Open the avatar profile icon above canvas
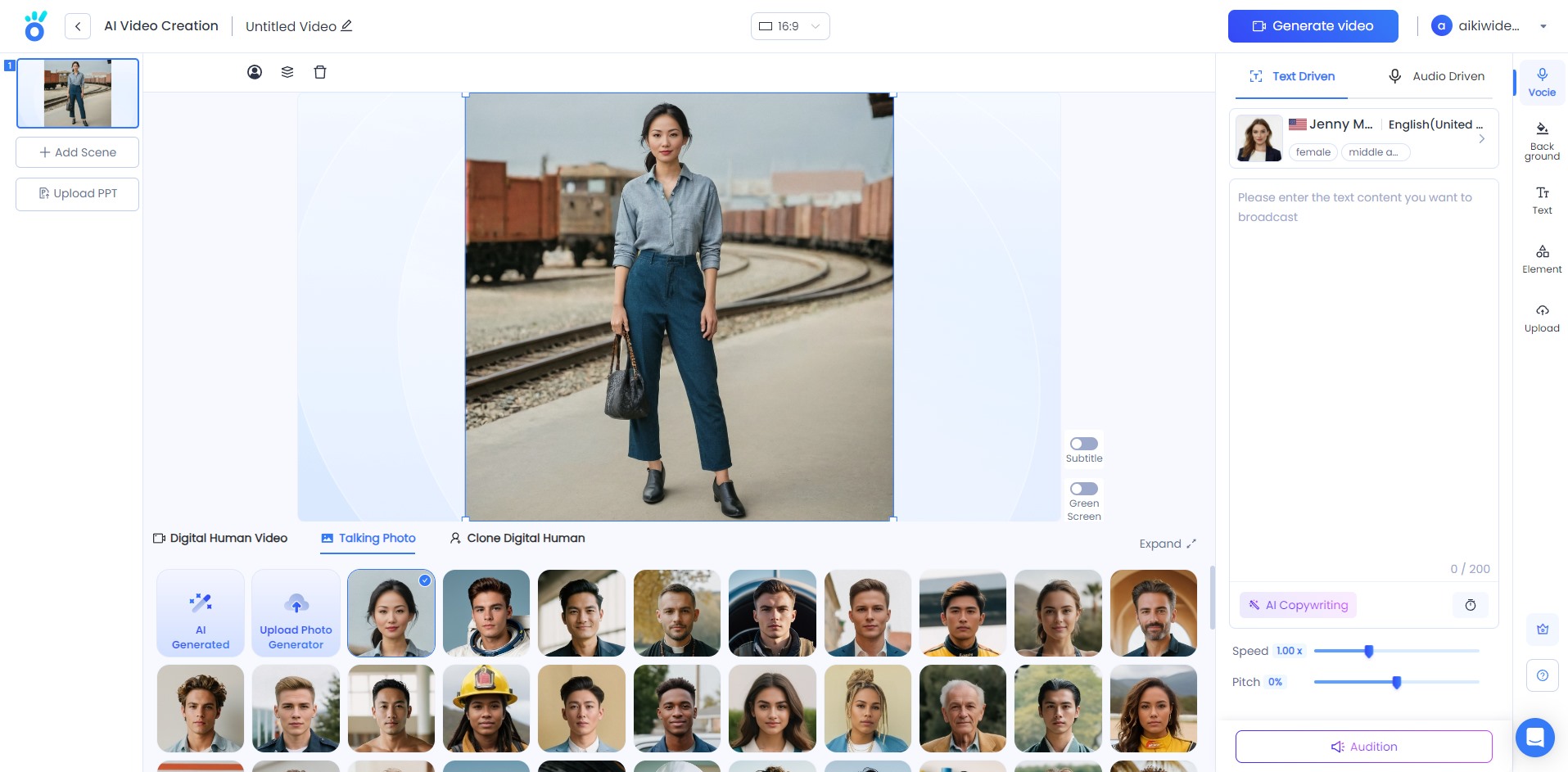 coord(255,72)
